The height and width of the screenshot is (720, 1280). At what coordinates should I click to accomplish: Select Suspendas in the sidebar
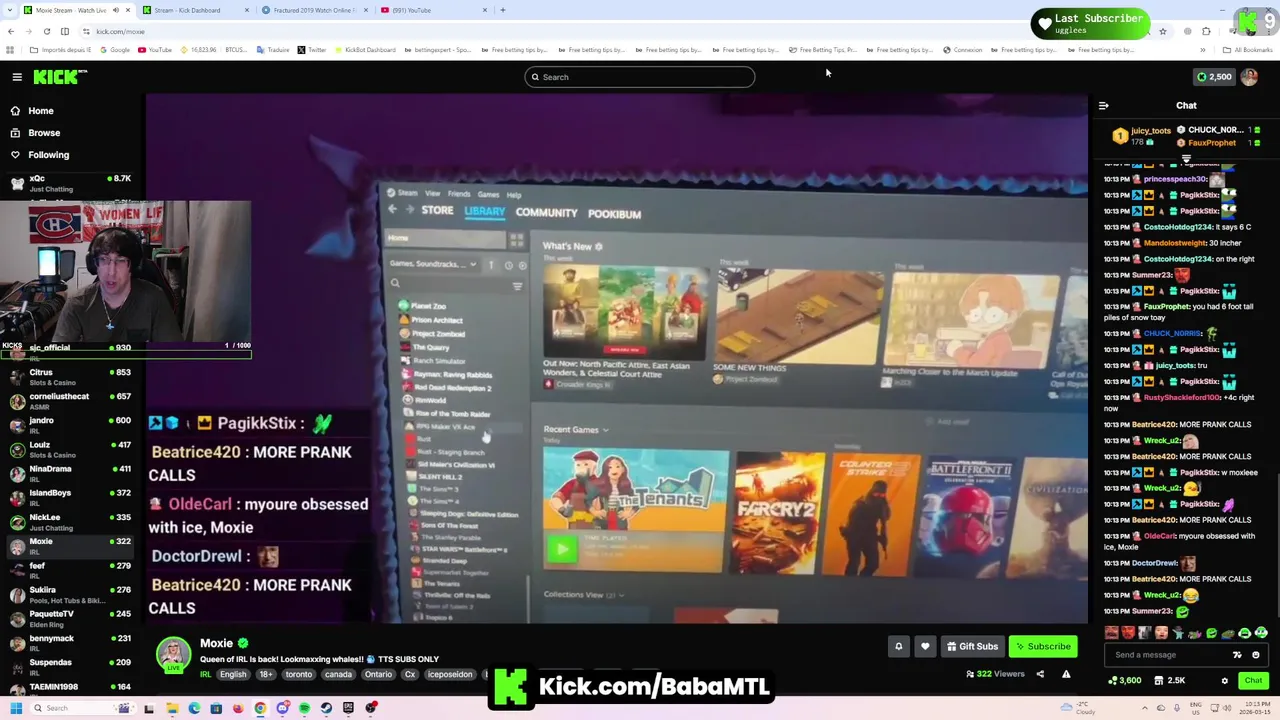pos(70,667)
